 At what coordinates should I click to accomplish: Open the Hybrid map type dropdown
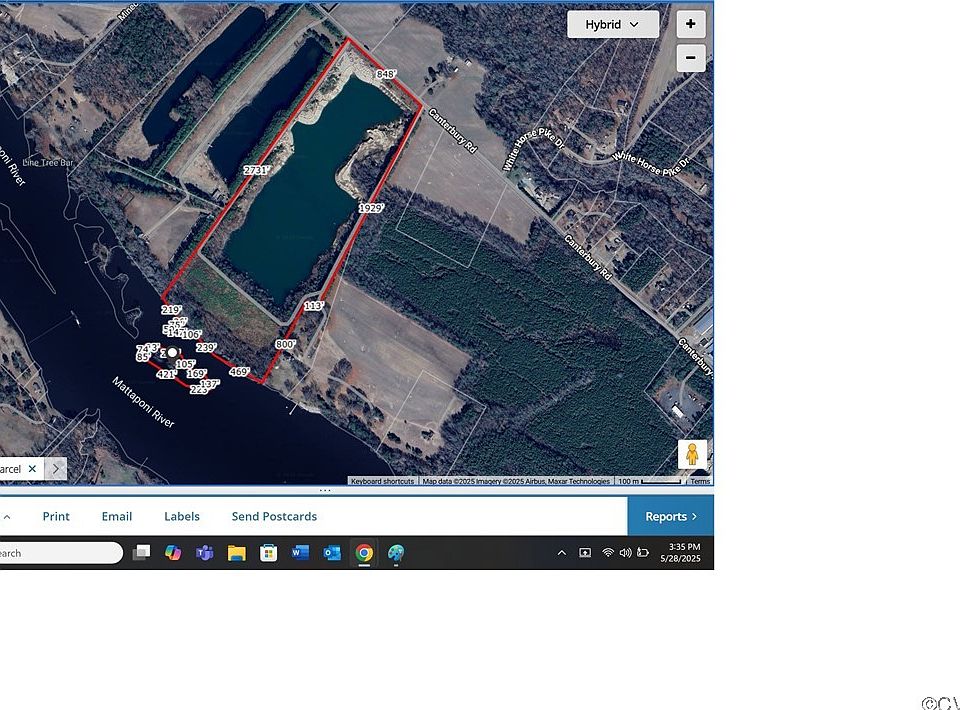(x=612, y=24)
